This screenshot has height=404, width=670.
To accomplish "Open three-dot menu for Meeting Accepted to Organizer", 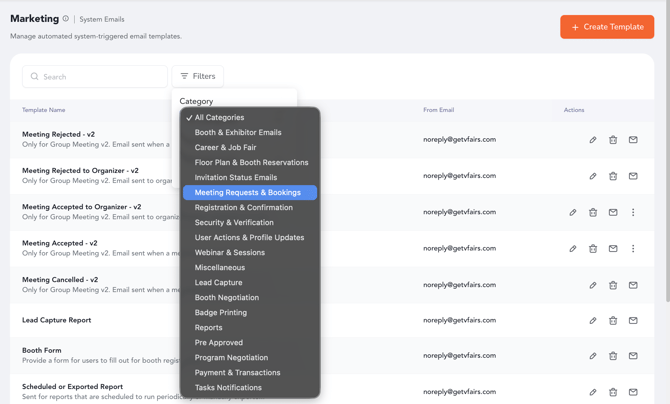I will coord(633,212).
